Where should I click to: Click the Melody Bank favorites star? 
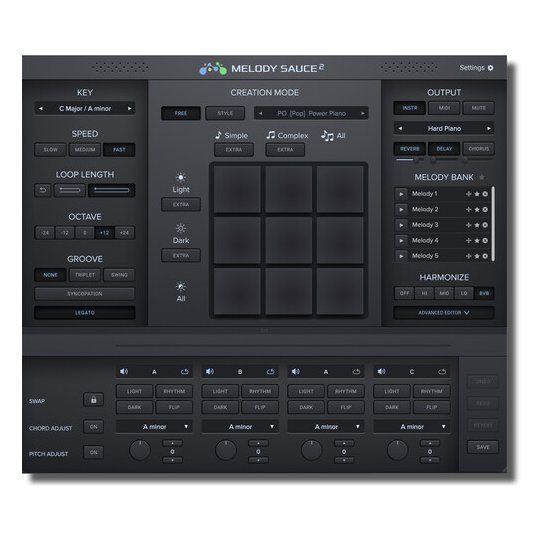(482, 177)
